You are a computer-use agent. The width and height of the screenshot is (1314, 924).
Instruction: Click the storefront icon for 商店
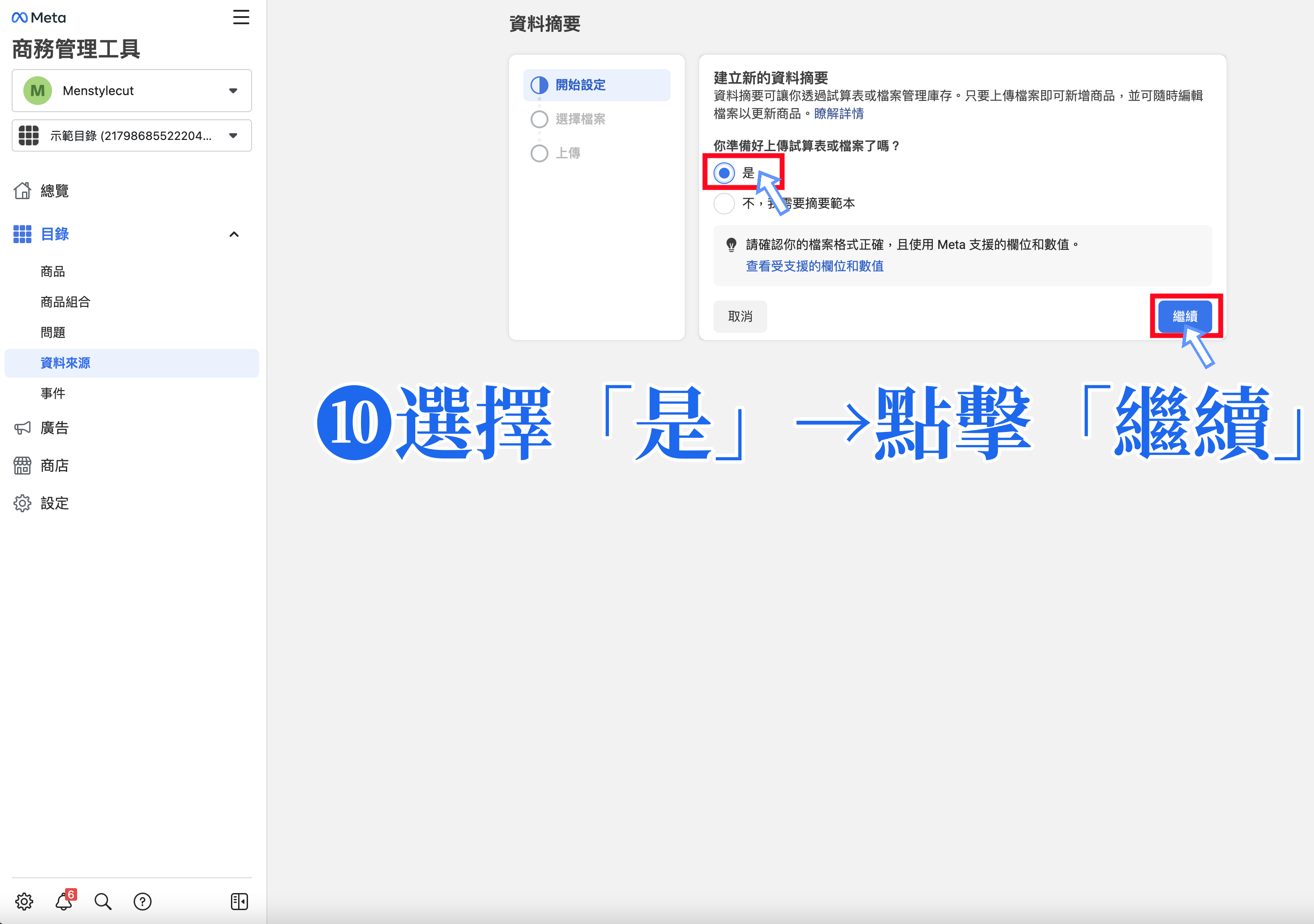click(22, 466)
